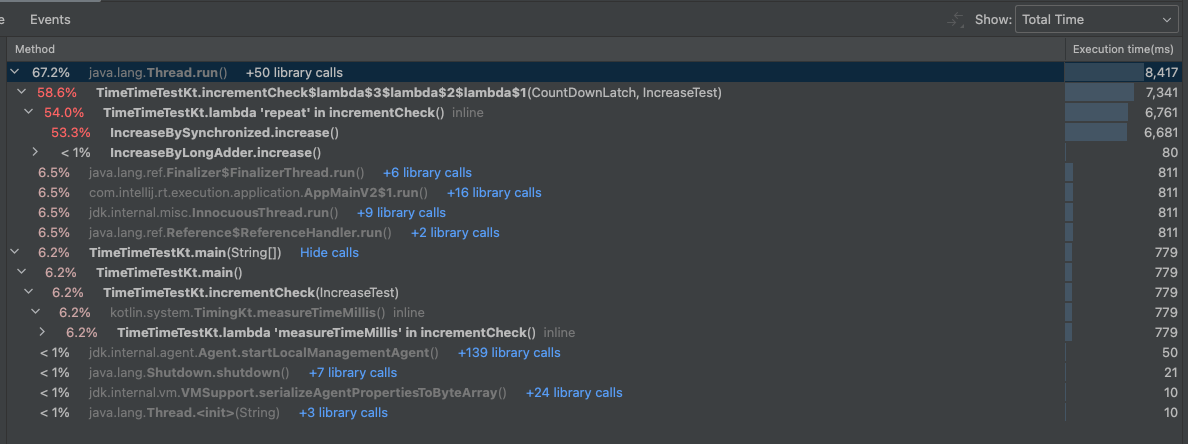
Task: Click the 'Hide calls' link
Action: pos(329,252)
